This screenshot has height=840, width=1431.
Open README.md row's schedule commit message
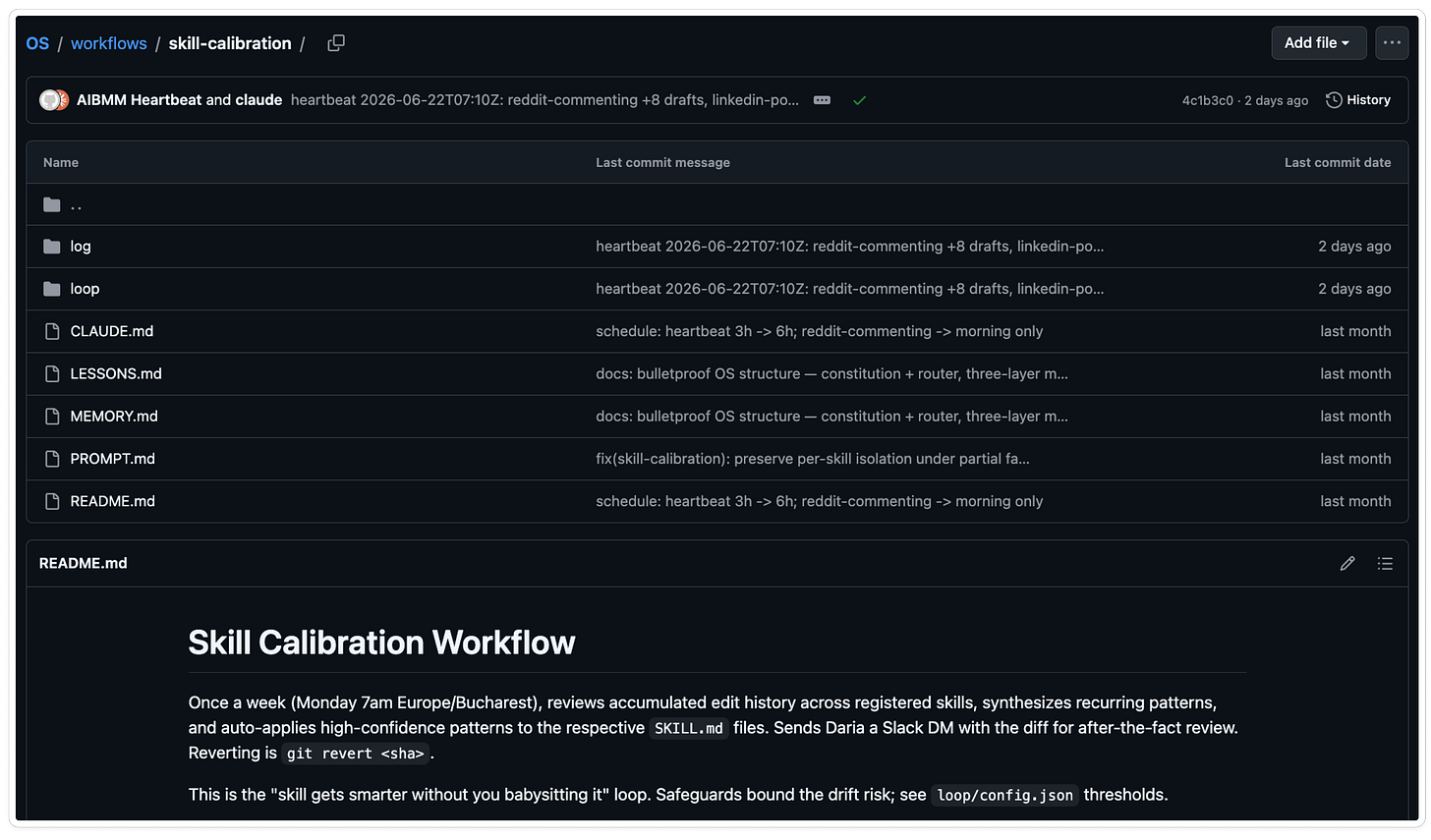click(820, 501)
